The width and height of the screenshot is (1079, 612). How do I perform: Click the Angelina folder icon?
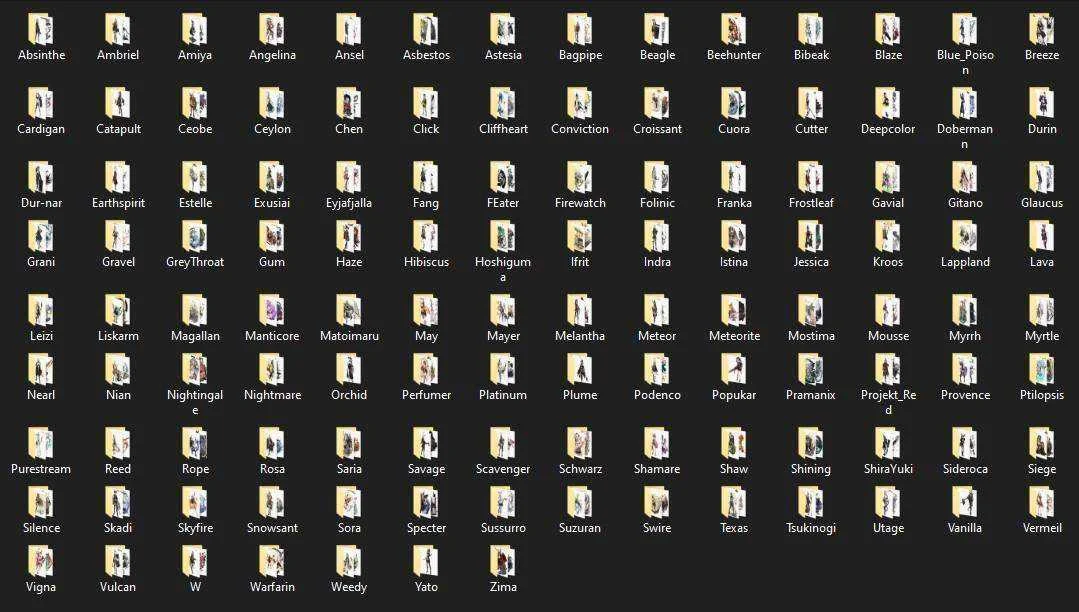pyautogui.click(x=272, y=30)
